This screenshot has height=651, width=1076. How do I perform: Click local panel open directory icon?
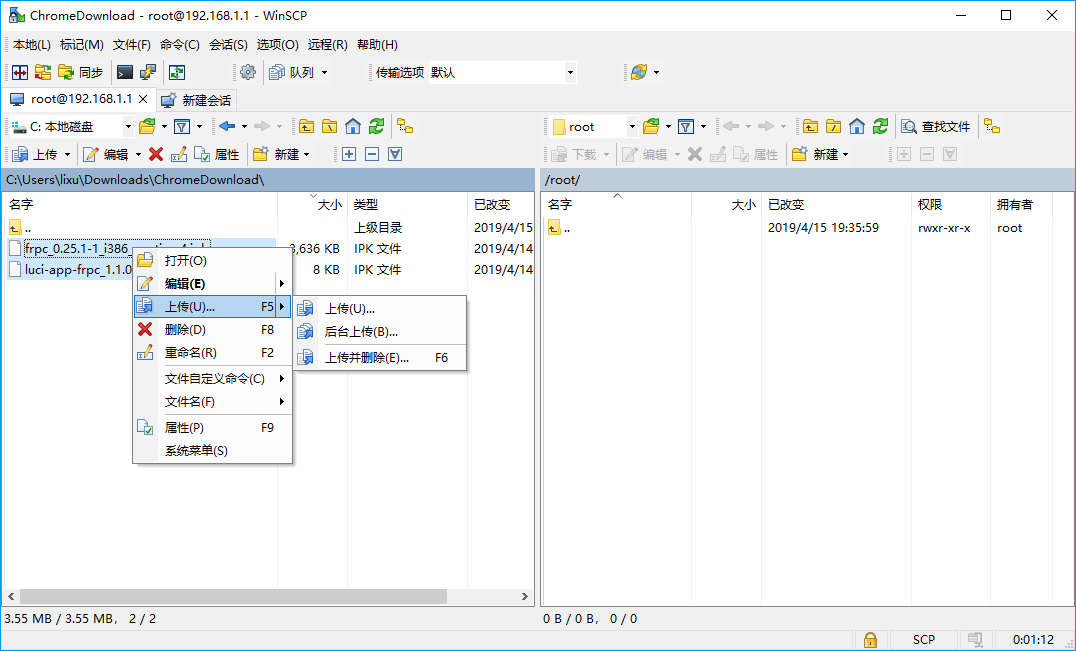pos(147,127)
